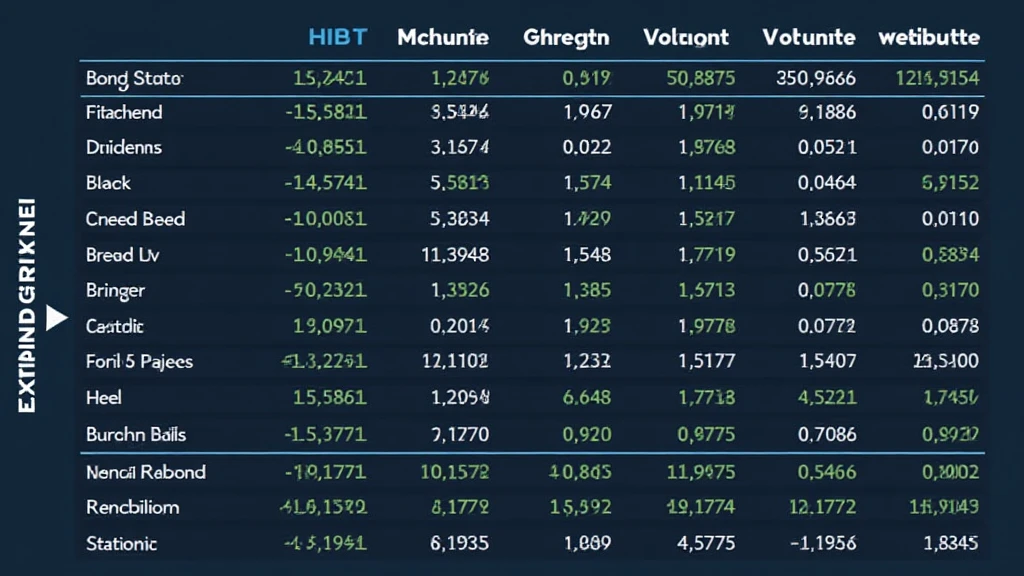Select the Fitachend row label
Image resolution: width=1024 pixels, height=576 pixels.
point(124,113)
